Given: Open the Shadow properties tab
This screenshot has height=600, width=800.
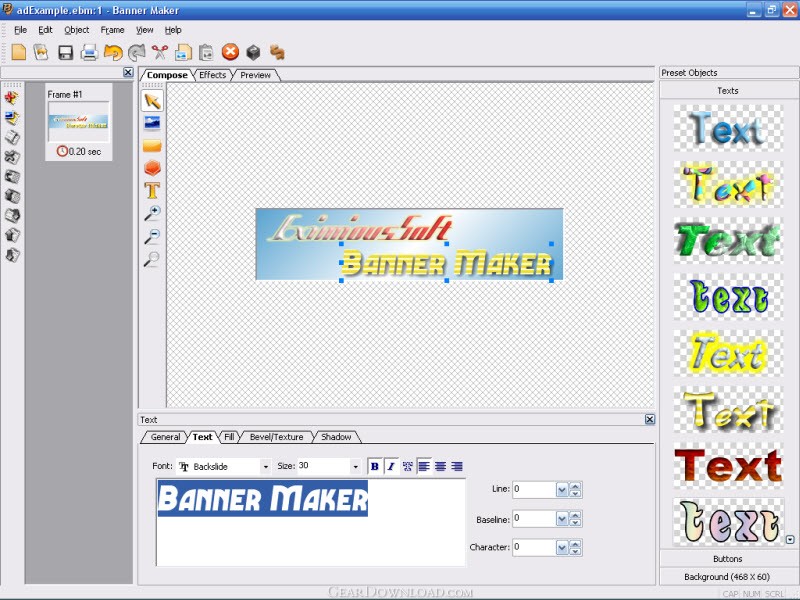Looking at the screenshot, I should [x=336, y=437].
